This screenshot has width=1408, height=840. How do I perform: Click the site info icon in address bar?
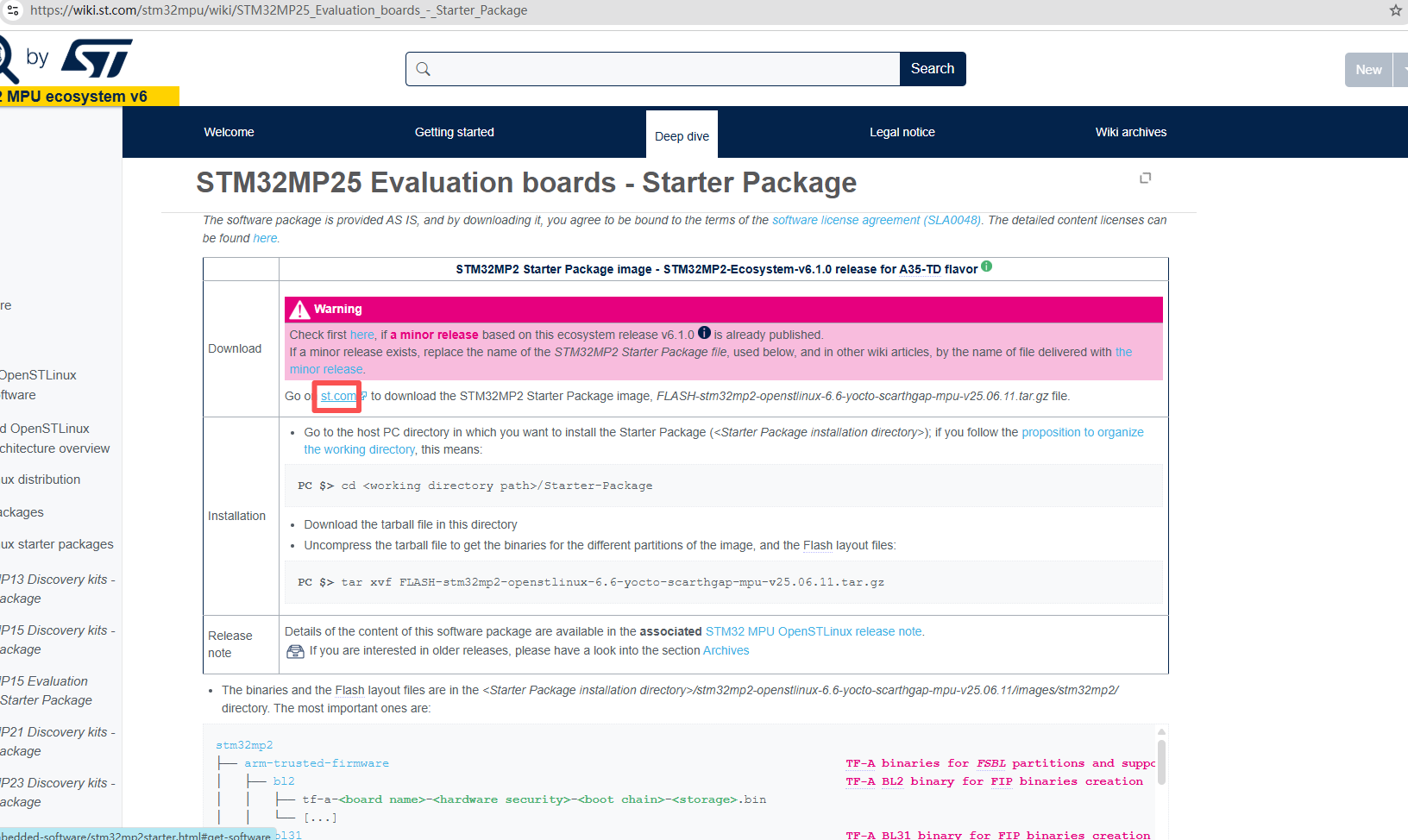click(x=13, y=10)
